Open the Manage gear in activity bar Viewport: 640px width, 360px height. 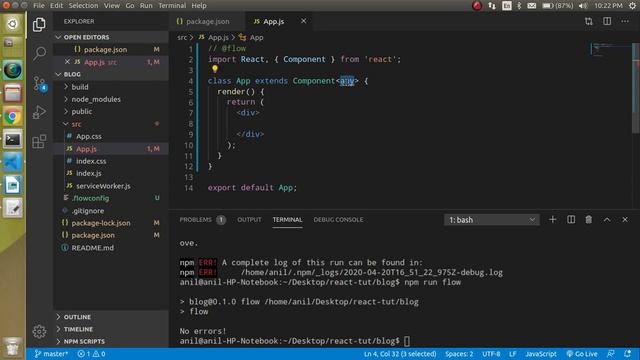[x=39, y=331]
